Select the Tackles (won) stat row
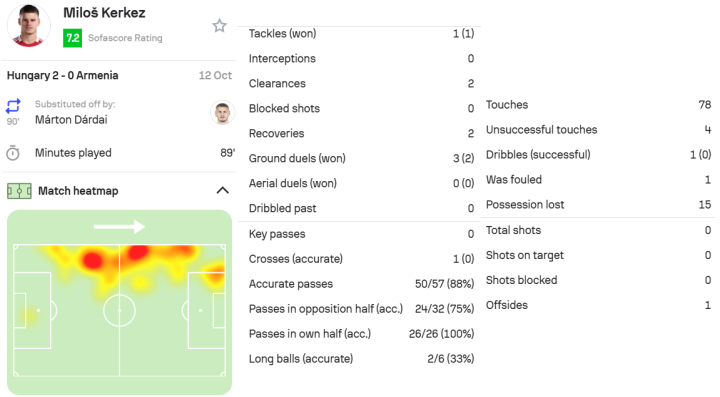The height and width of the screenshot is (397, 720). pyautogui.click(x=361, y=34)
